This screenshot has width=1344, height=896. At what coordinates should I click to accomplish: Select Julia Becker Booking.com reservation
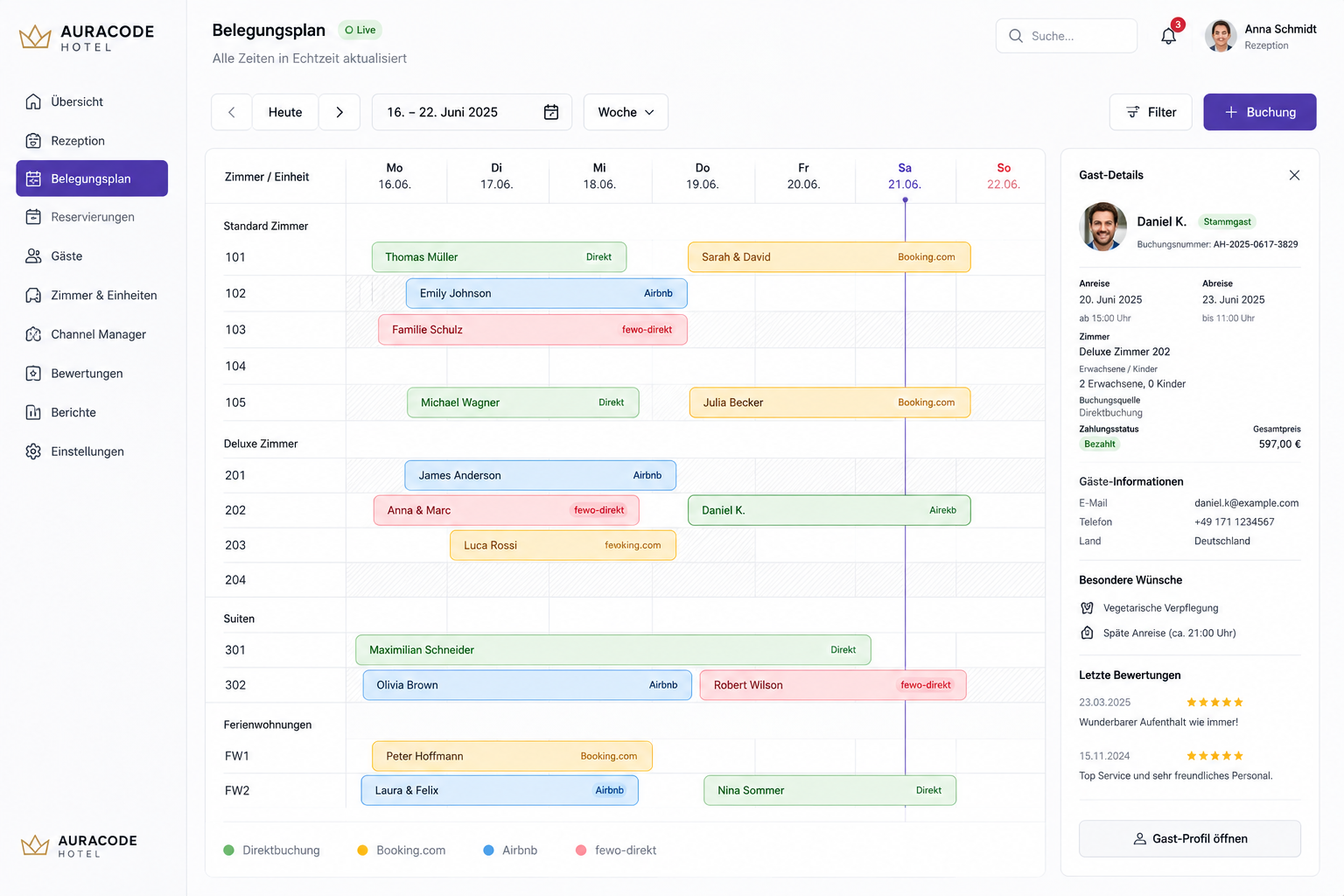[830, 402]
